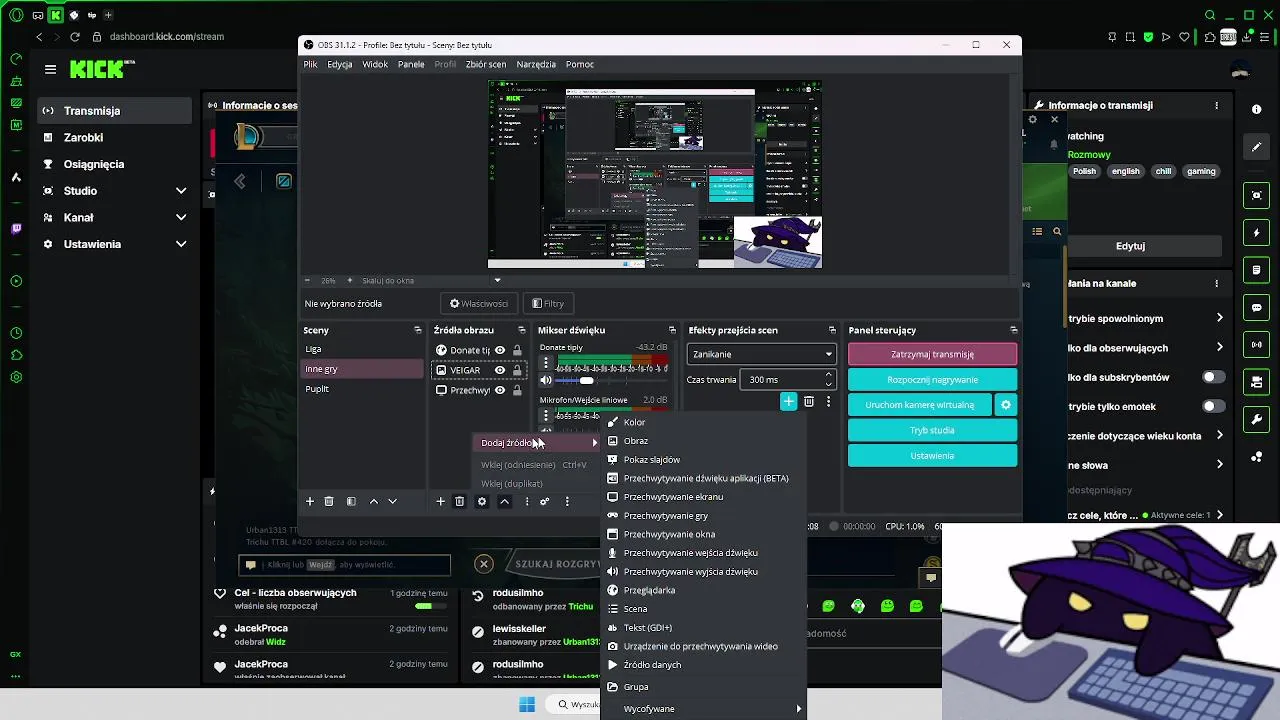The image size is (1280, 720).
Task: Open virtual camera settings gear
Action: point(1006,405)
